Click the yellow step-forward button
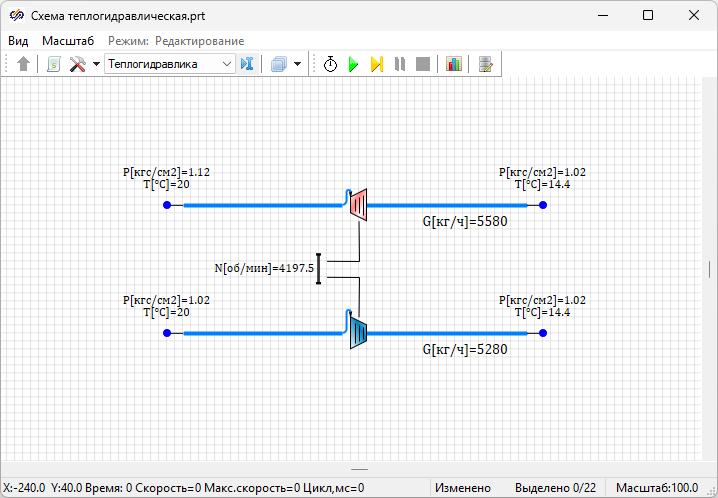 click(377, 64)
